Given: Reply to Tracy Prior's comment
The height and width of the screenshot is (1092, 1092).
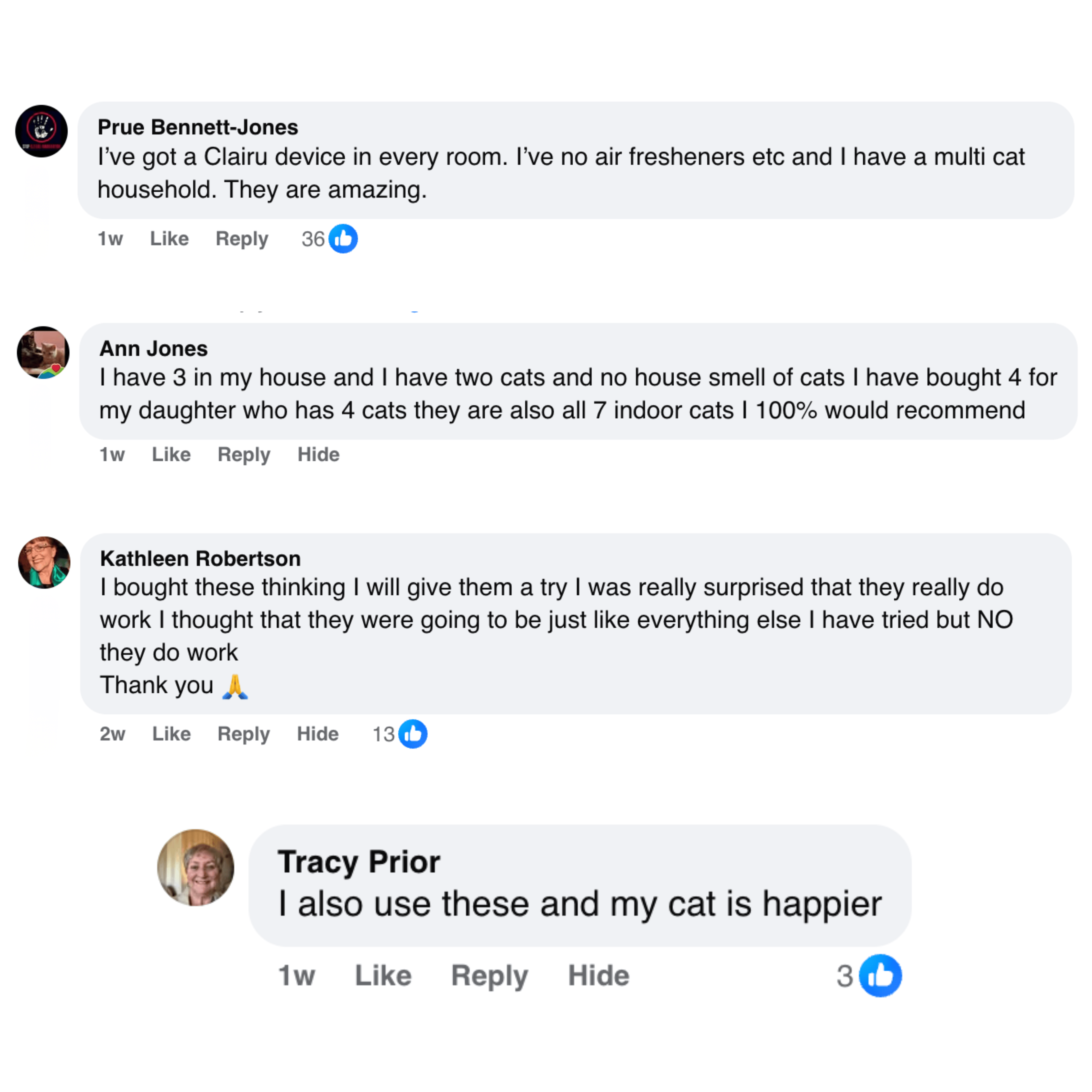Looking at the screenshot, I should (490, 976).
